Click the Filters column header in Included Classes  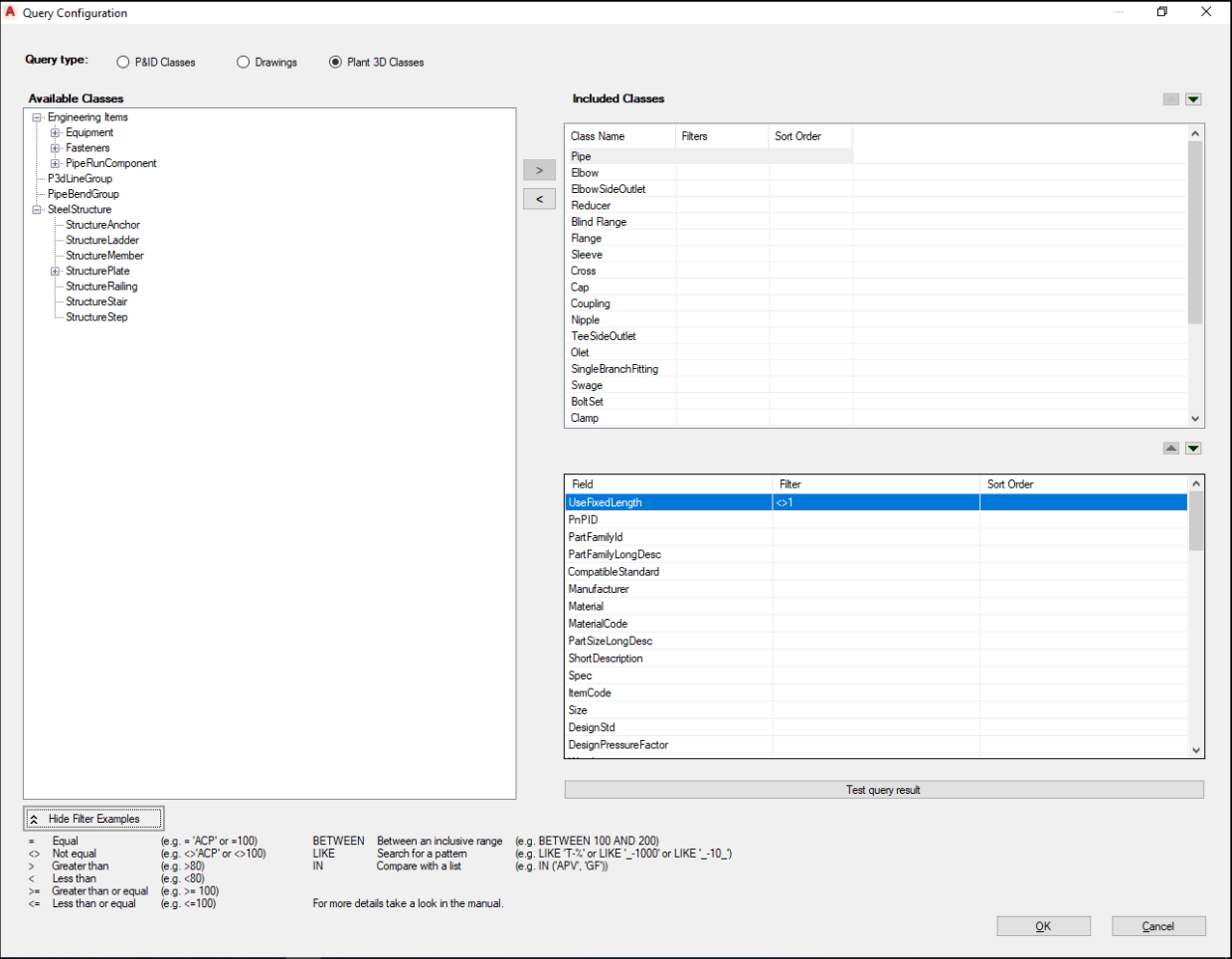(723, 136)
